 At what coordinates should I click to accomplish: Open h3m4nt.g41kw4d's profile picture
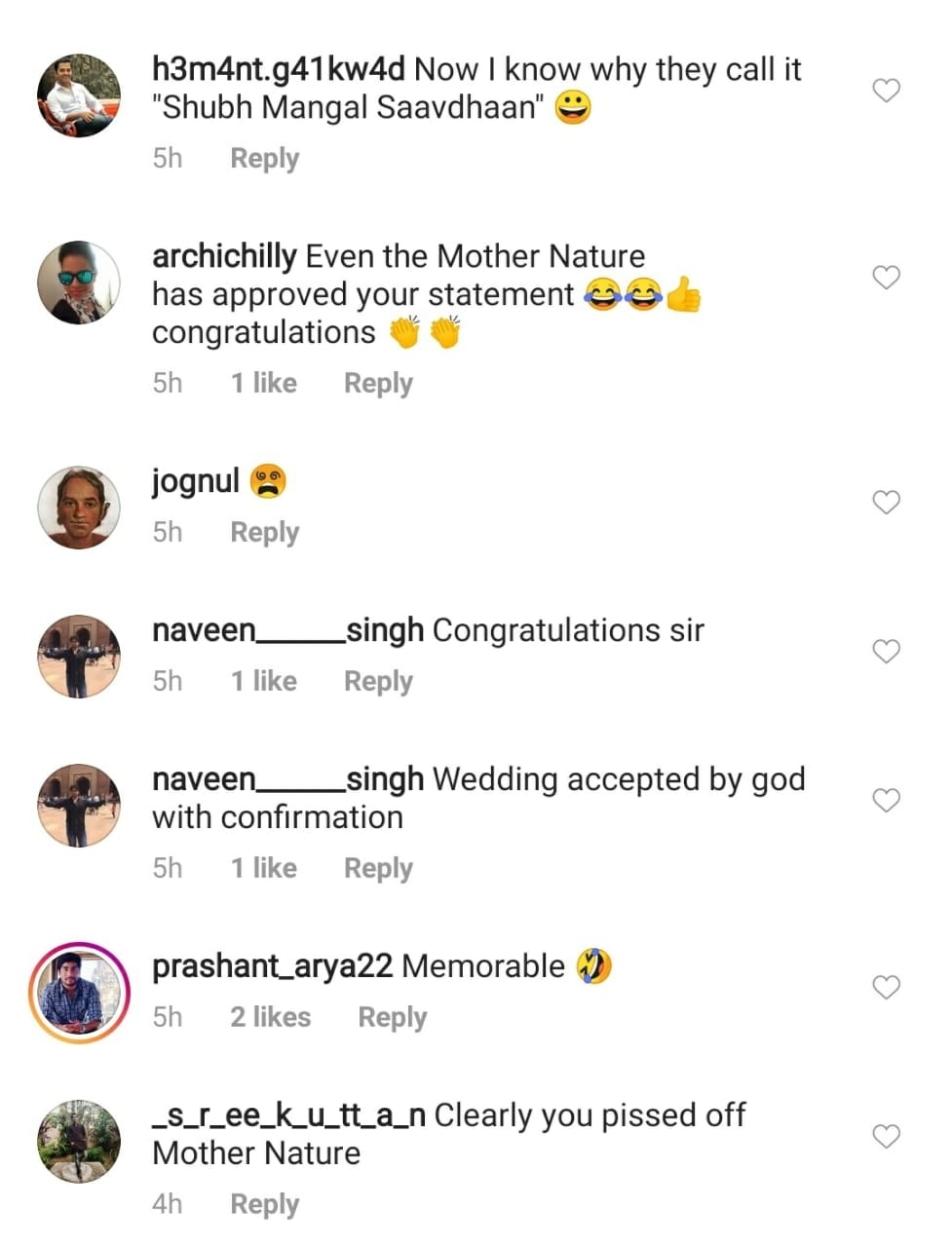click(x=79, y=95)
